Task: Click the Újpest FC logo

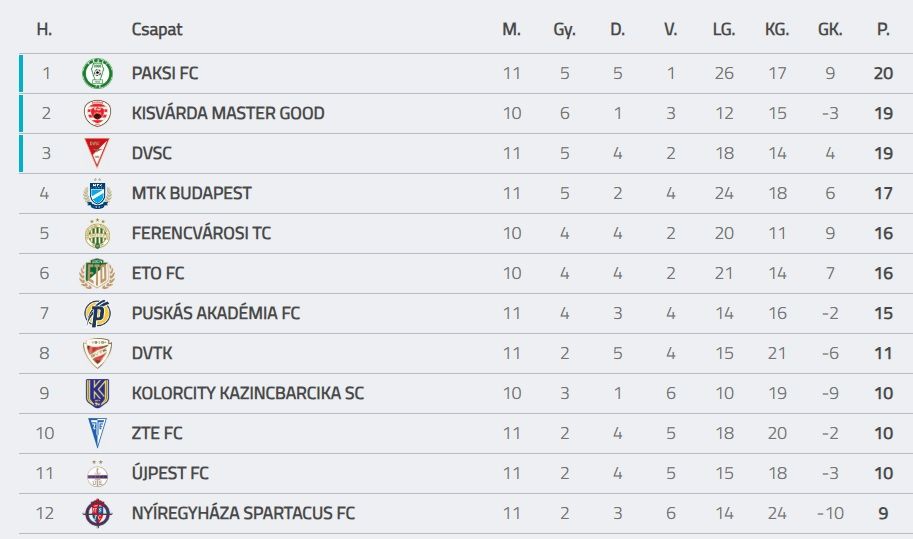Action: [97, 473]
